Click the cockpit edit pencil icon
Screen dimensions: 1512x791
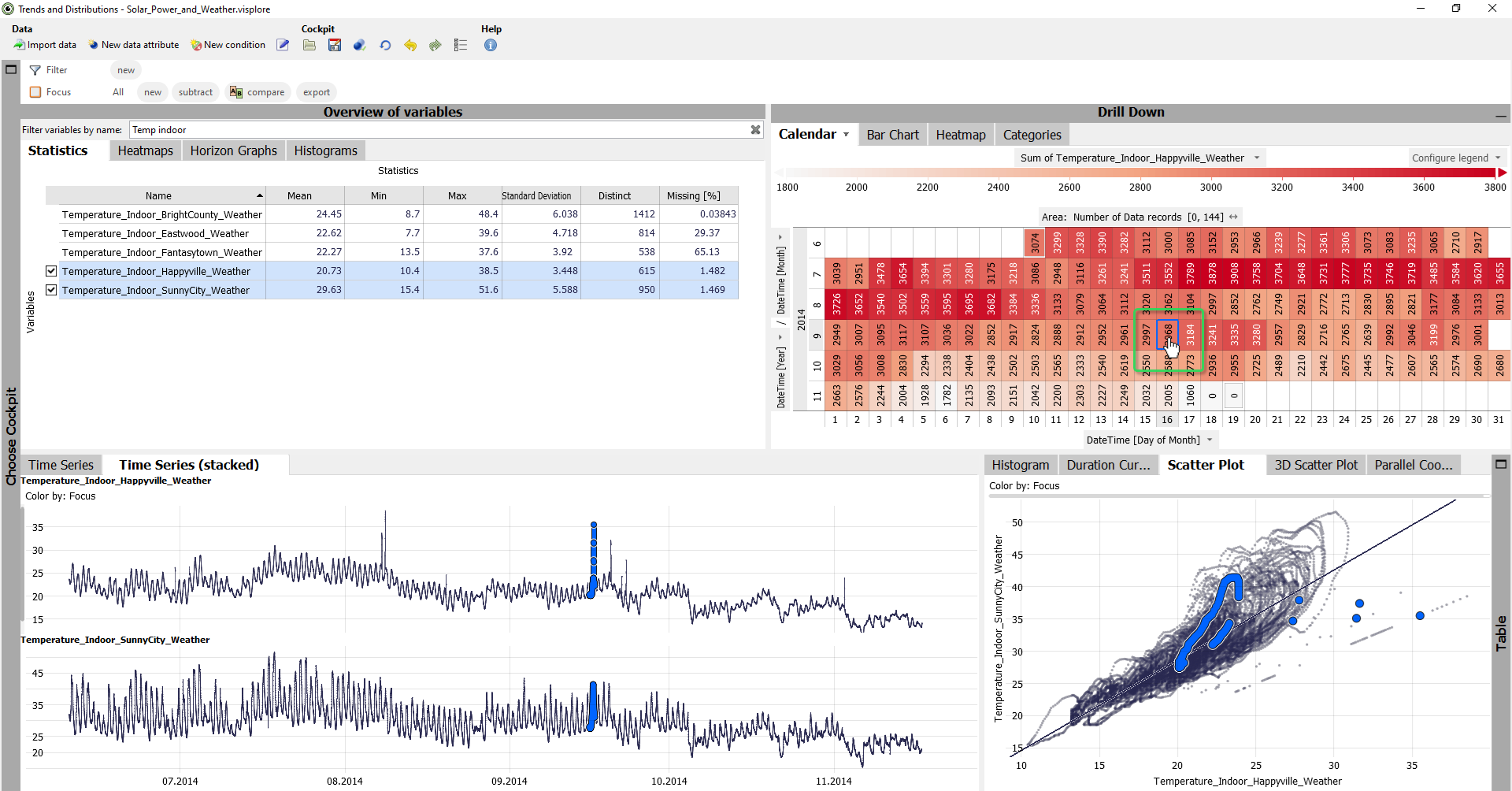click(x=283, y=45)
